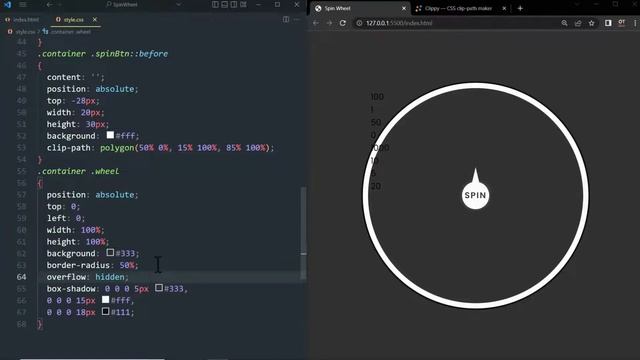Image resolution: width=640 pixels, height=360 pixels.
Task: Toggle bottom panel layout icon
Action: [x=224, y=4]
